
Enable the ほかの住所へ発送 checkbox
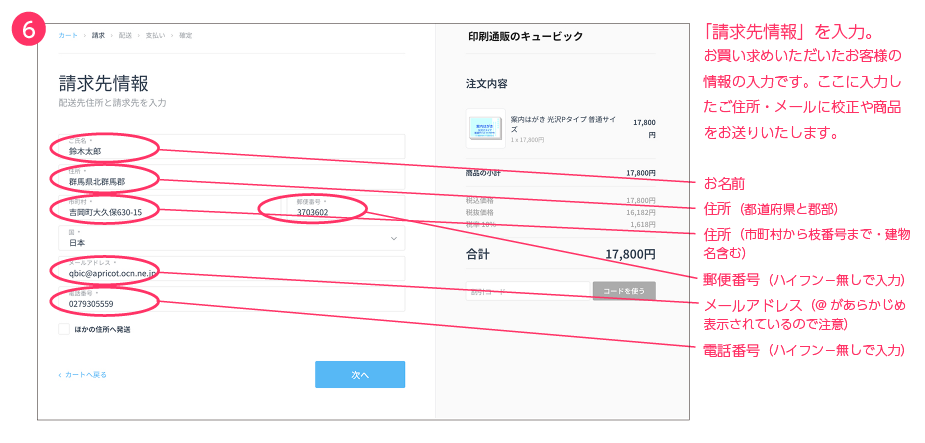click(64, 329)
